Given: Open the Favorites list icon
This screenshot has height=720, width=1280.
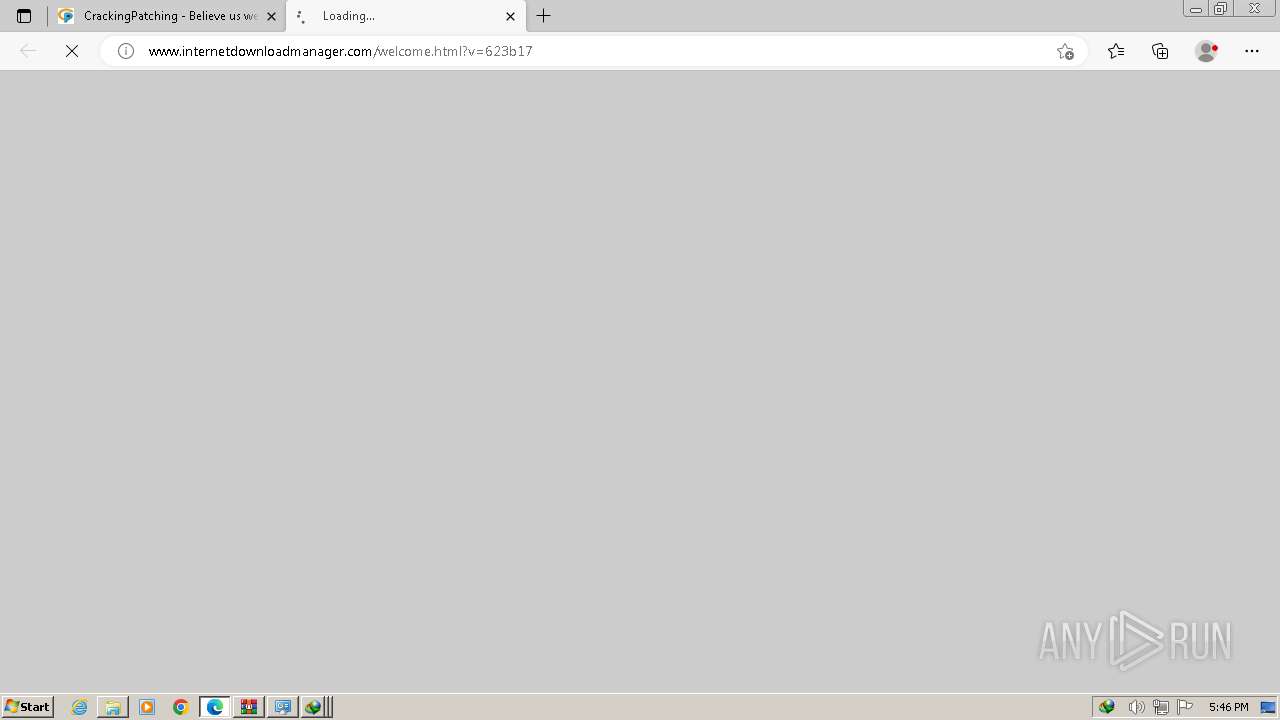Looking at the screenshot, I should (1116, 51).
